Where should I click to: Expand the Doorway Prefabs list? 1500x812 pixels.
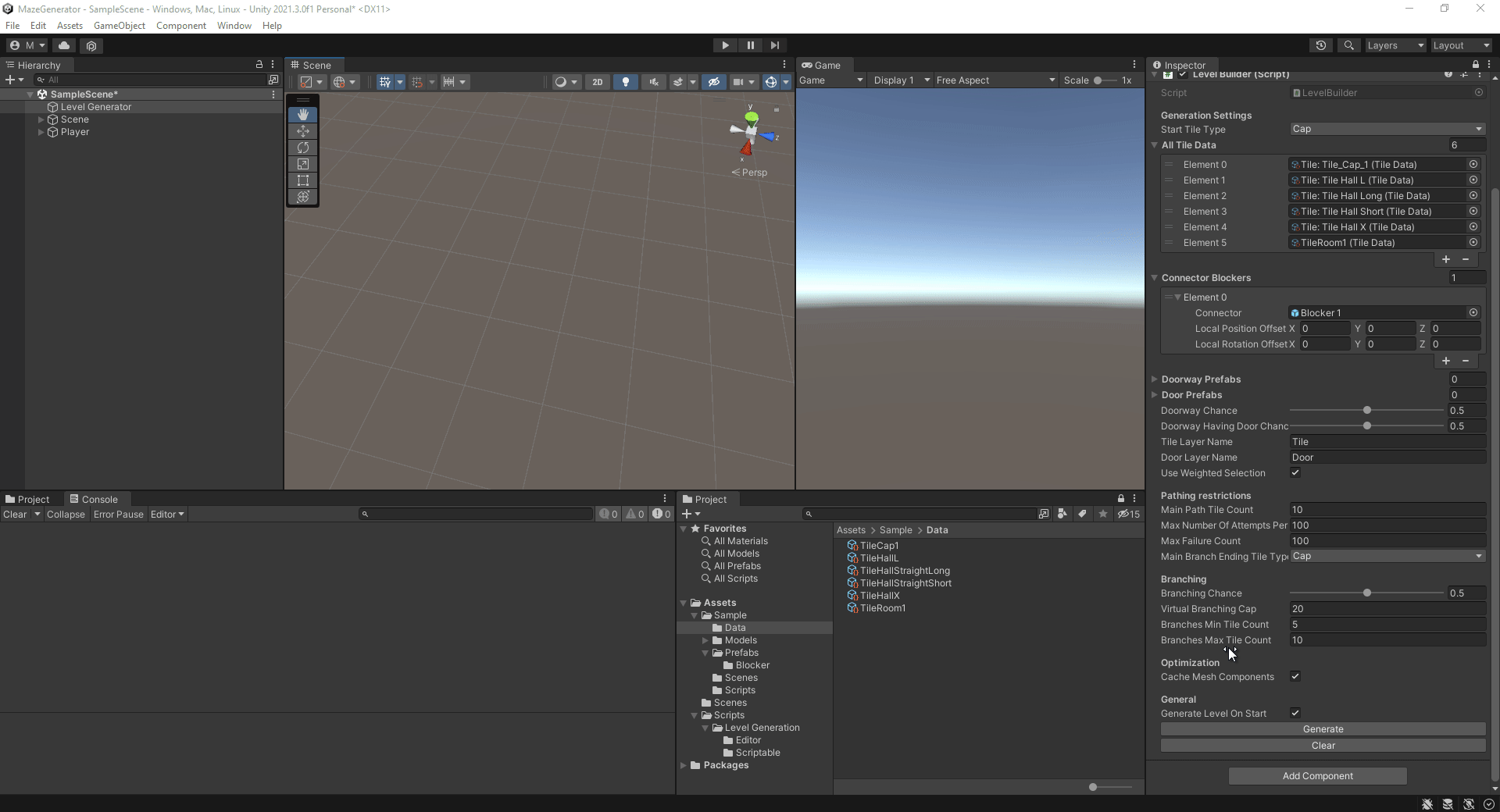coord(1155,379)
